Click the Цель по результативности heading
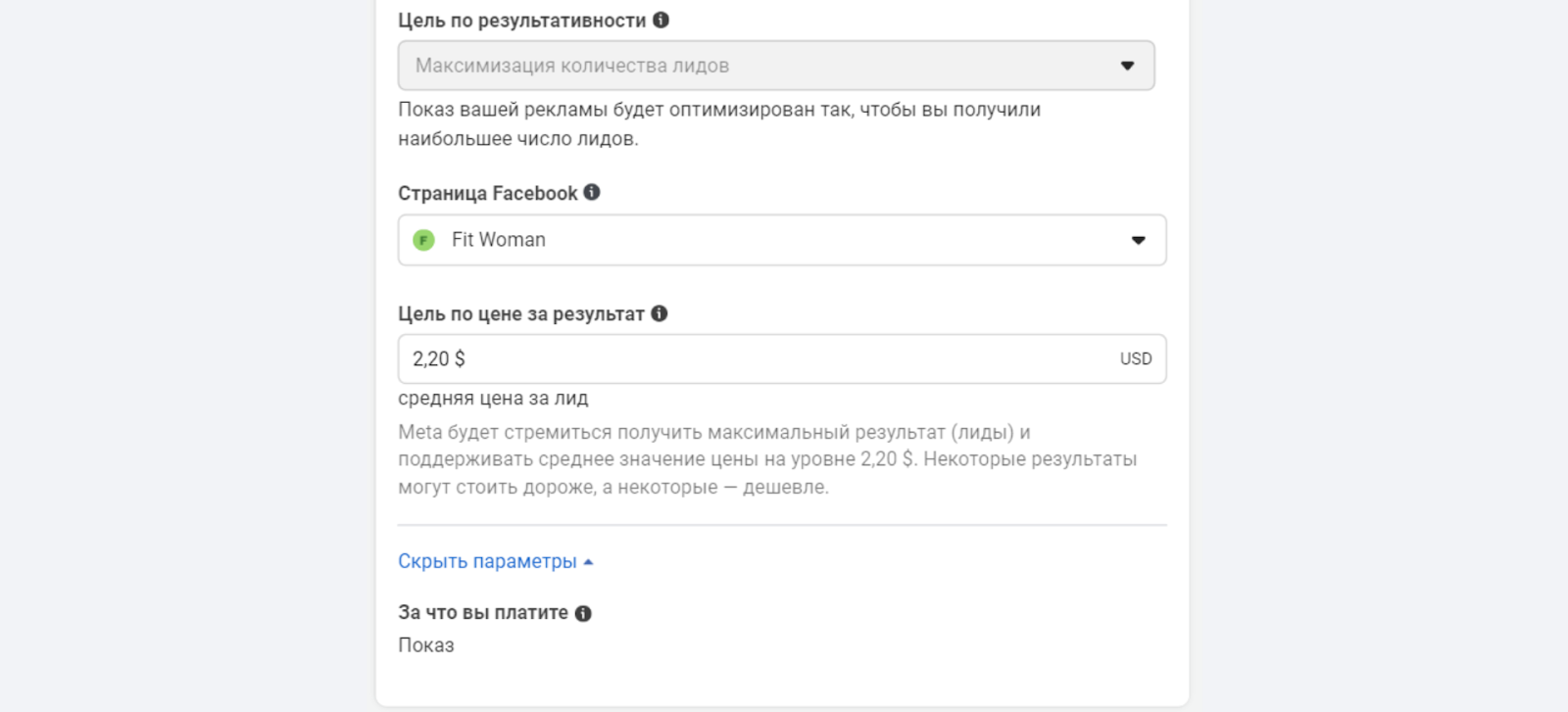 (x=521, y=21)
